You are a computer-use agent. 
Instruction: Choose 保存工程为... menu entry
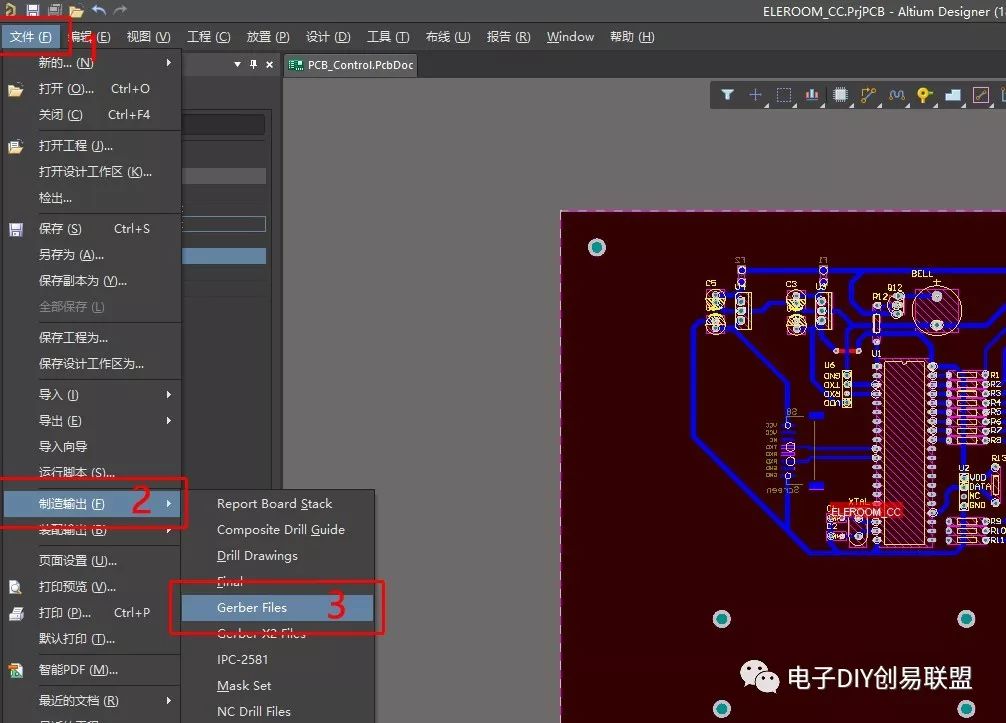pyautogui.click(x=92, y=337)
